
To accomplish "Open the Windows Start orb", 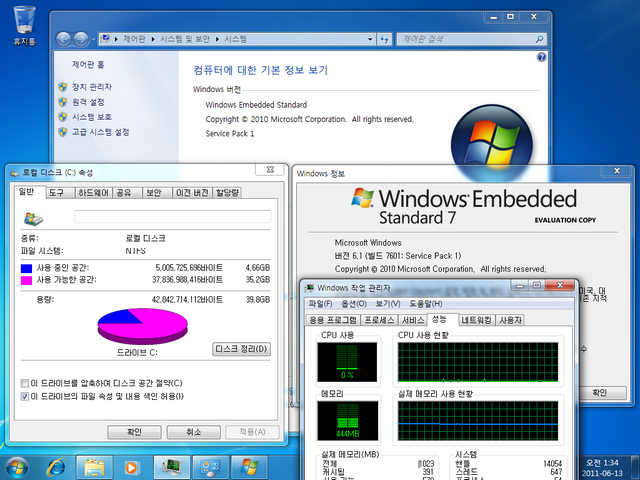I will [x=16, y=467].
